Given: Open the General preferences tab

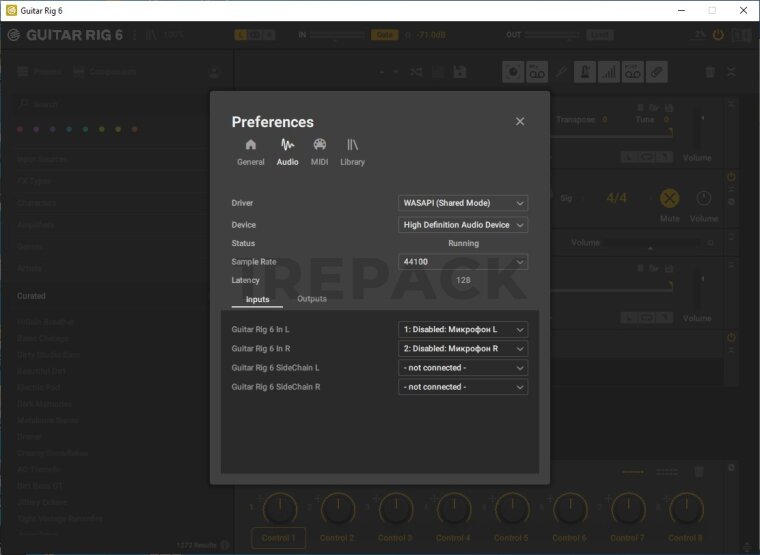Looking at the screenshot, I should pyautogui.click(x=250, y=151).
